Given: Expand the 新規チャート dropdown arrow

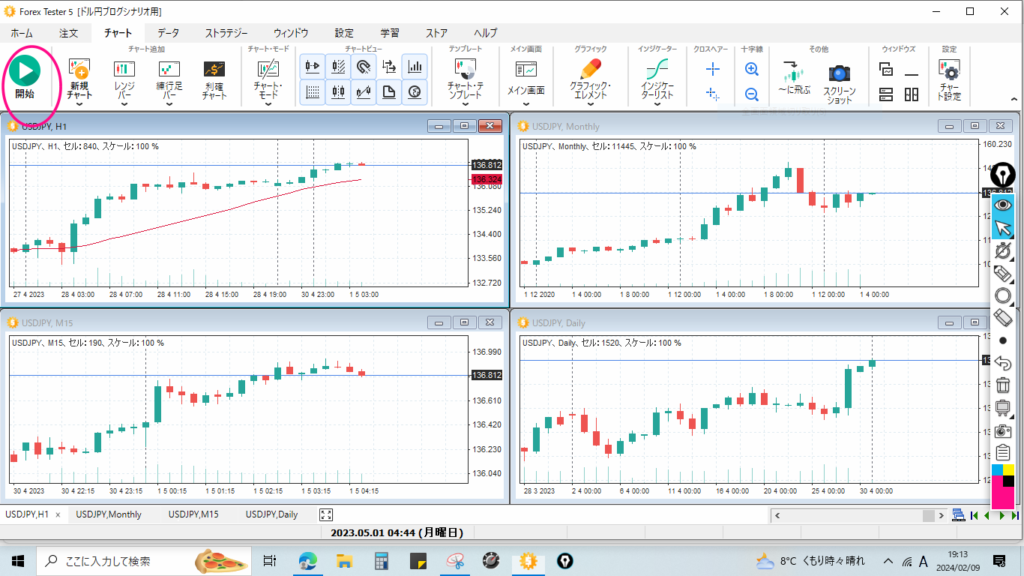Looking at the screenshot, I should point(79,104).
